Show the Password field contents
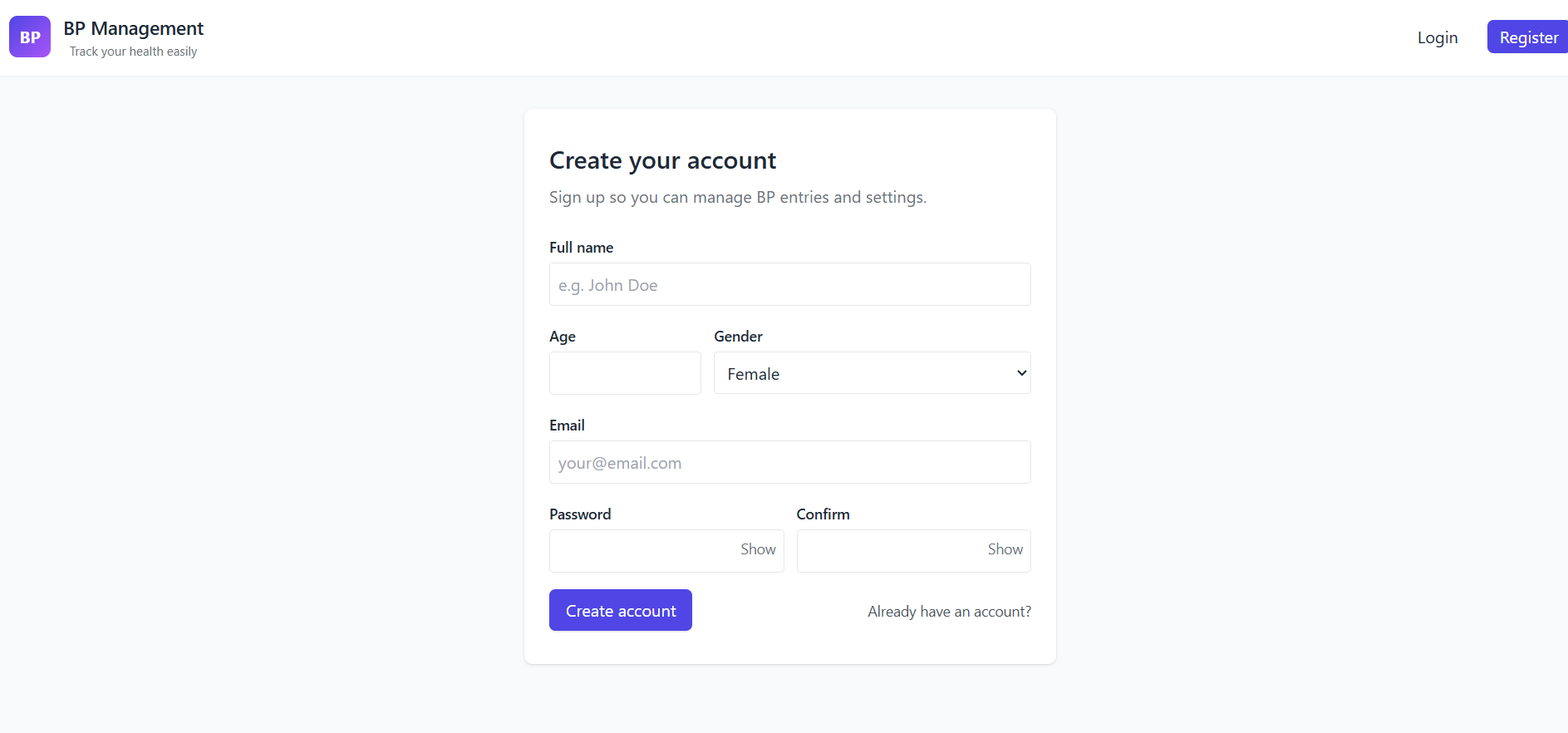This screenshot has height=733, width=1568. tap(758, 549)
